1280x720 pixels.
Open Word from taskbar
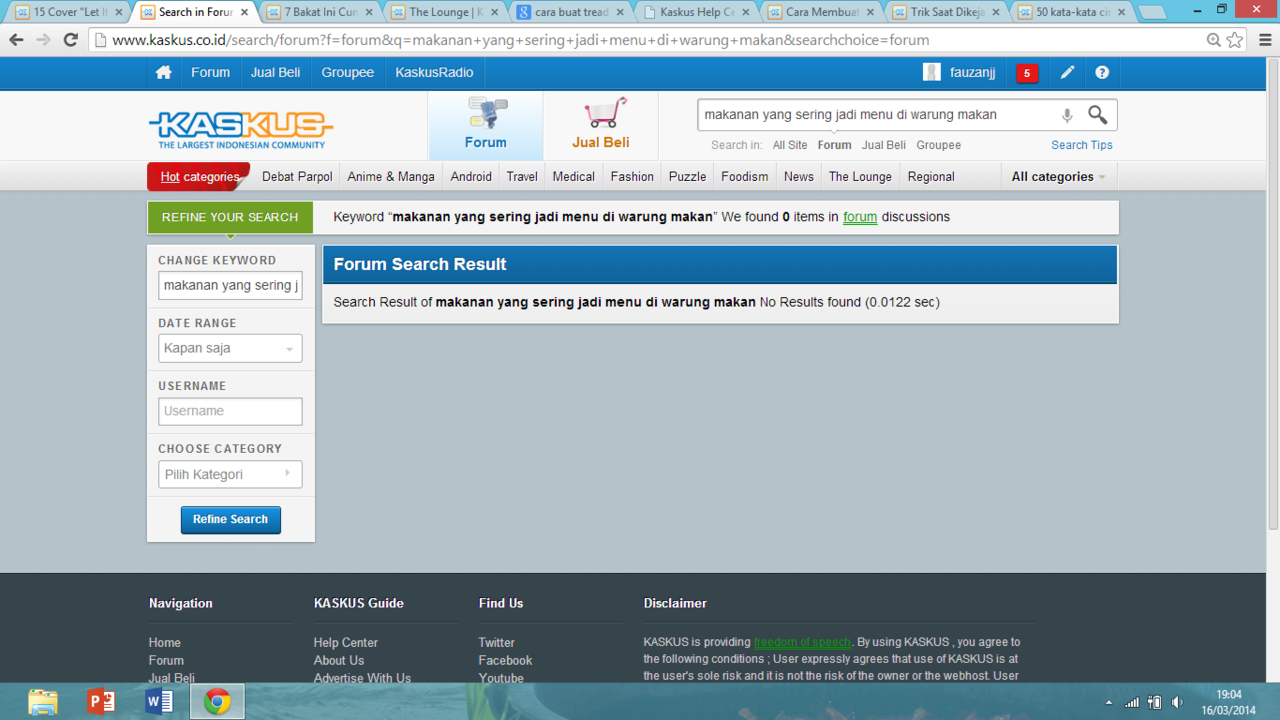coord(159,702)
